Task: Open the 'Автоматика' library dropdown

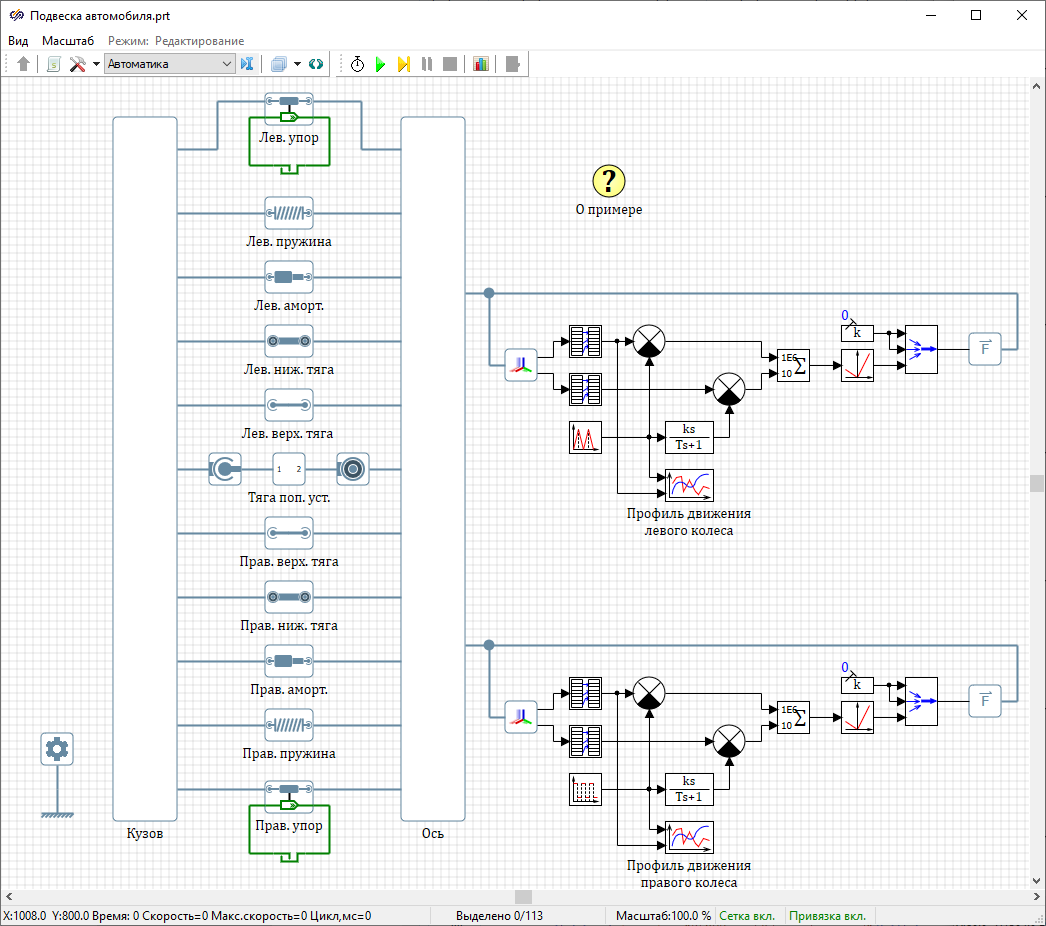Action: [x=169, y=64]
